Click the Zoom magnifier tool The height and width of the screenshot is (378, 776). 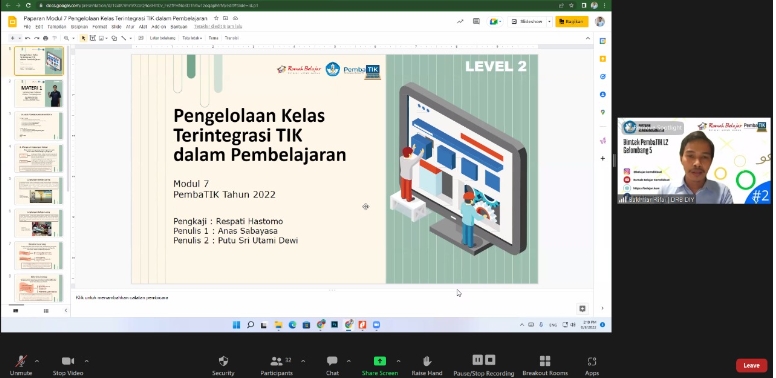click(x=66, y=38)
